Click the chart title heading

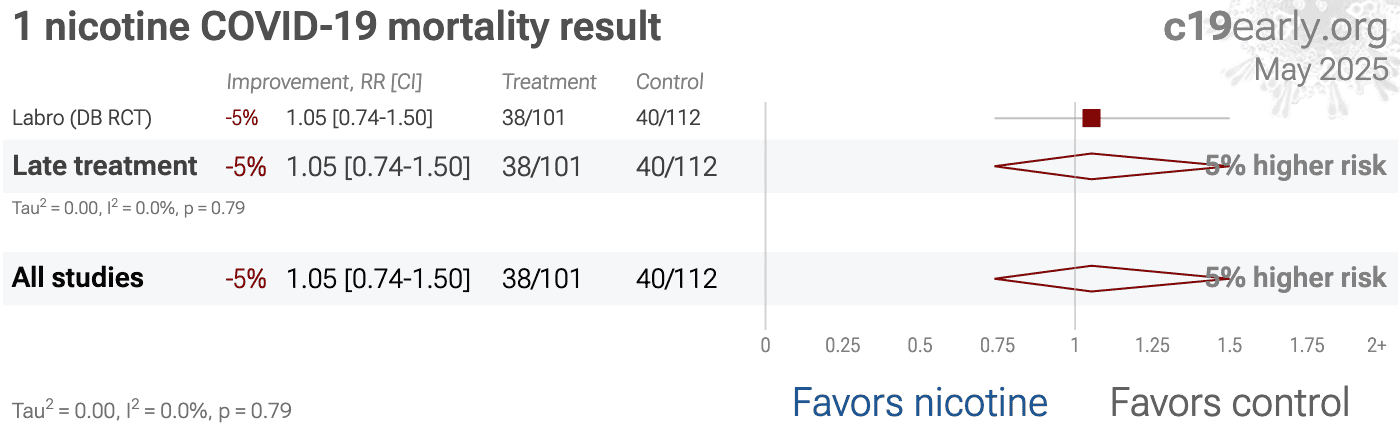pyautogui.click(x=337, y=27)
